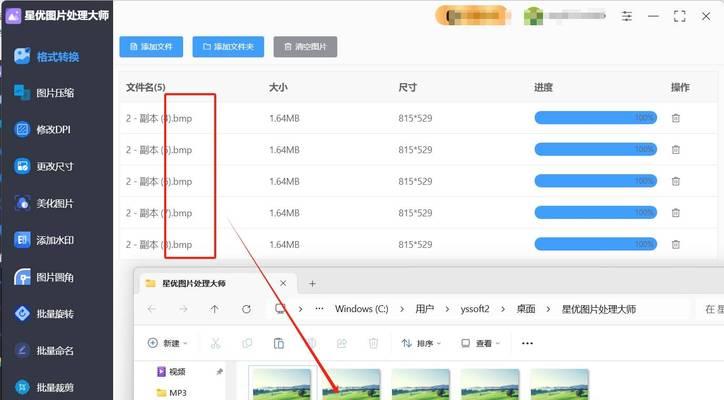Open the 更改尺寸 resize module
This screenshot has height=400, width=724.
coord(44,166)
